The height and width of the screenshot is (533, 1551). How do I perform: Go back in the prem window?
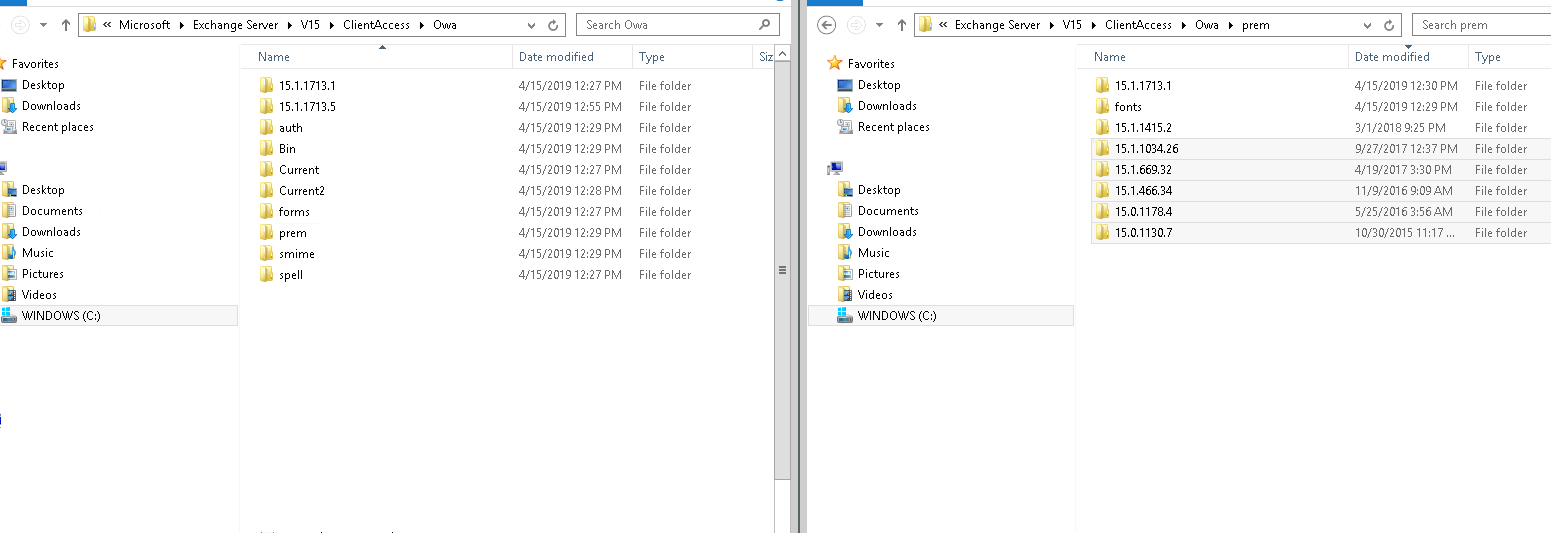[826, 25]
